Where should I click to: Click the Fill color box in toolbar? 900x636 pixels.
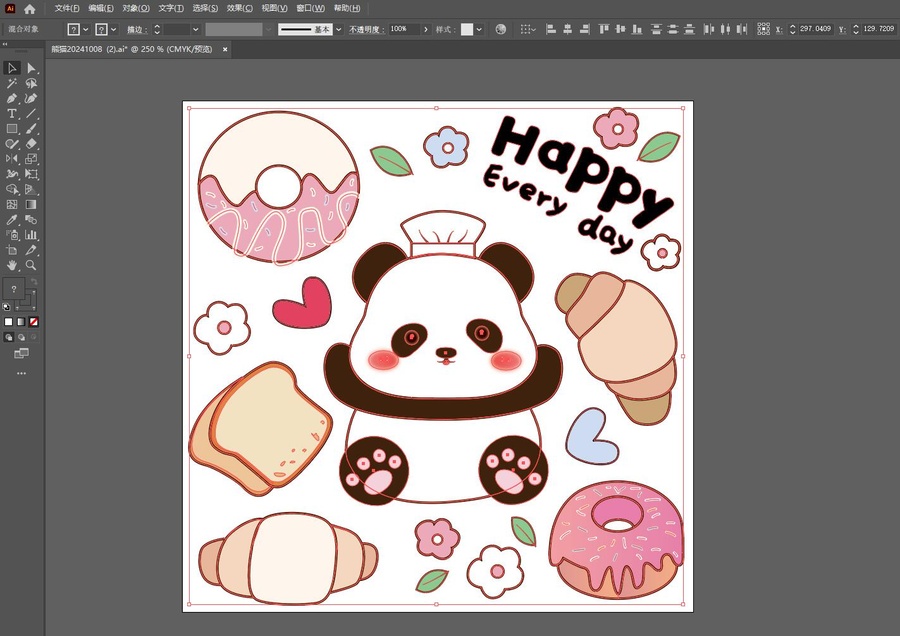pyautogui.click(x=14, y=289)
